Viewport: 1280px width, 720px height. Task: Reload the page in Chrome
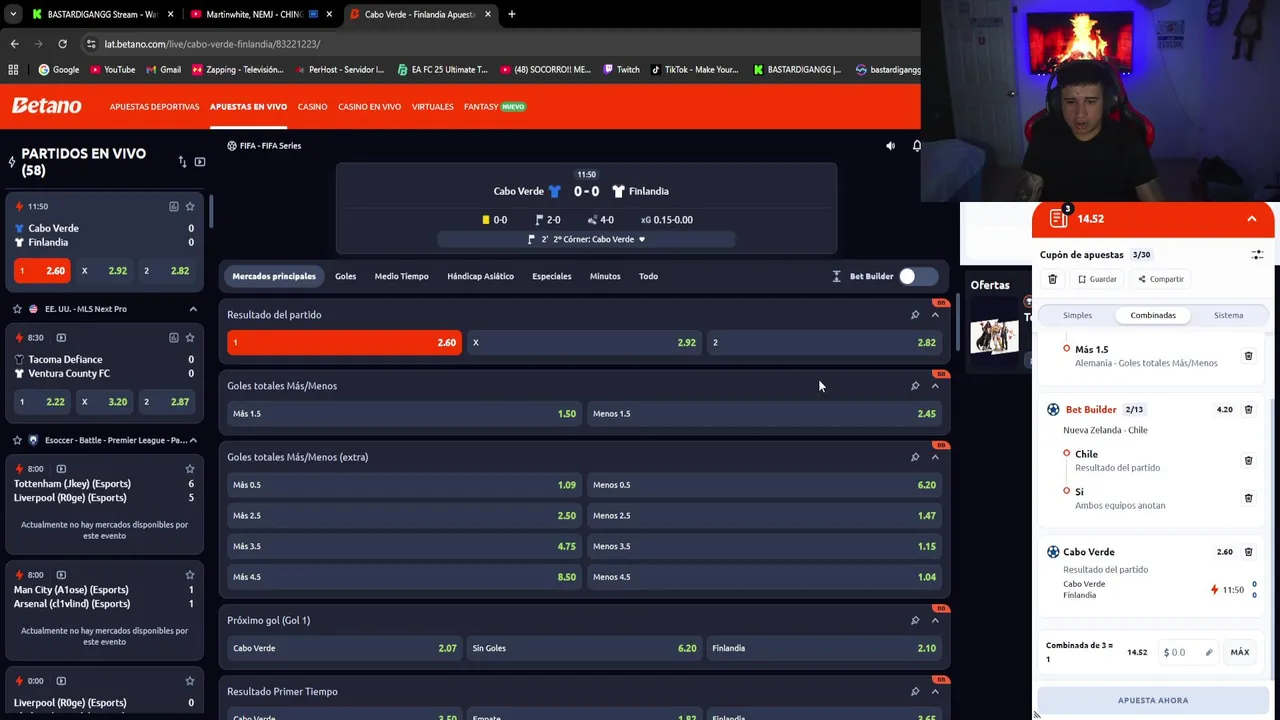(62, 44)
